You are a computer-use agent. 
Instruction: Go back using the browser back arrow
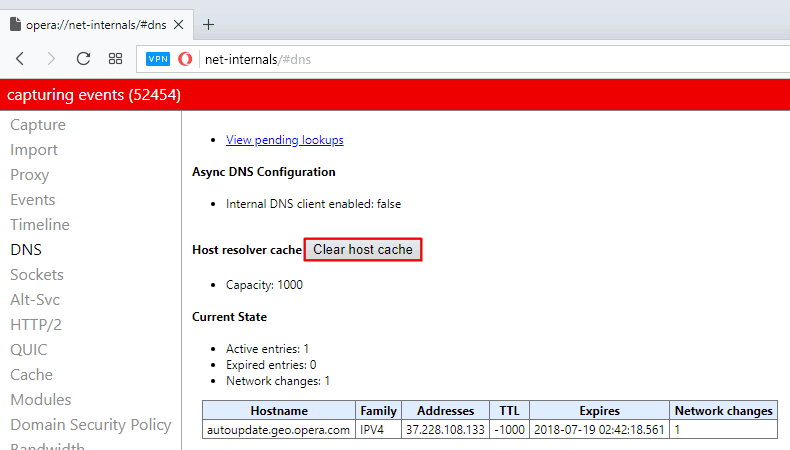coord(20,59)
